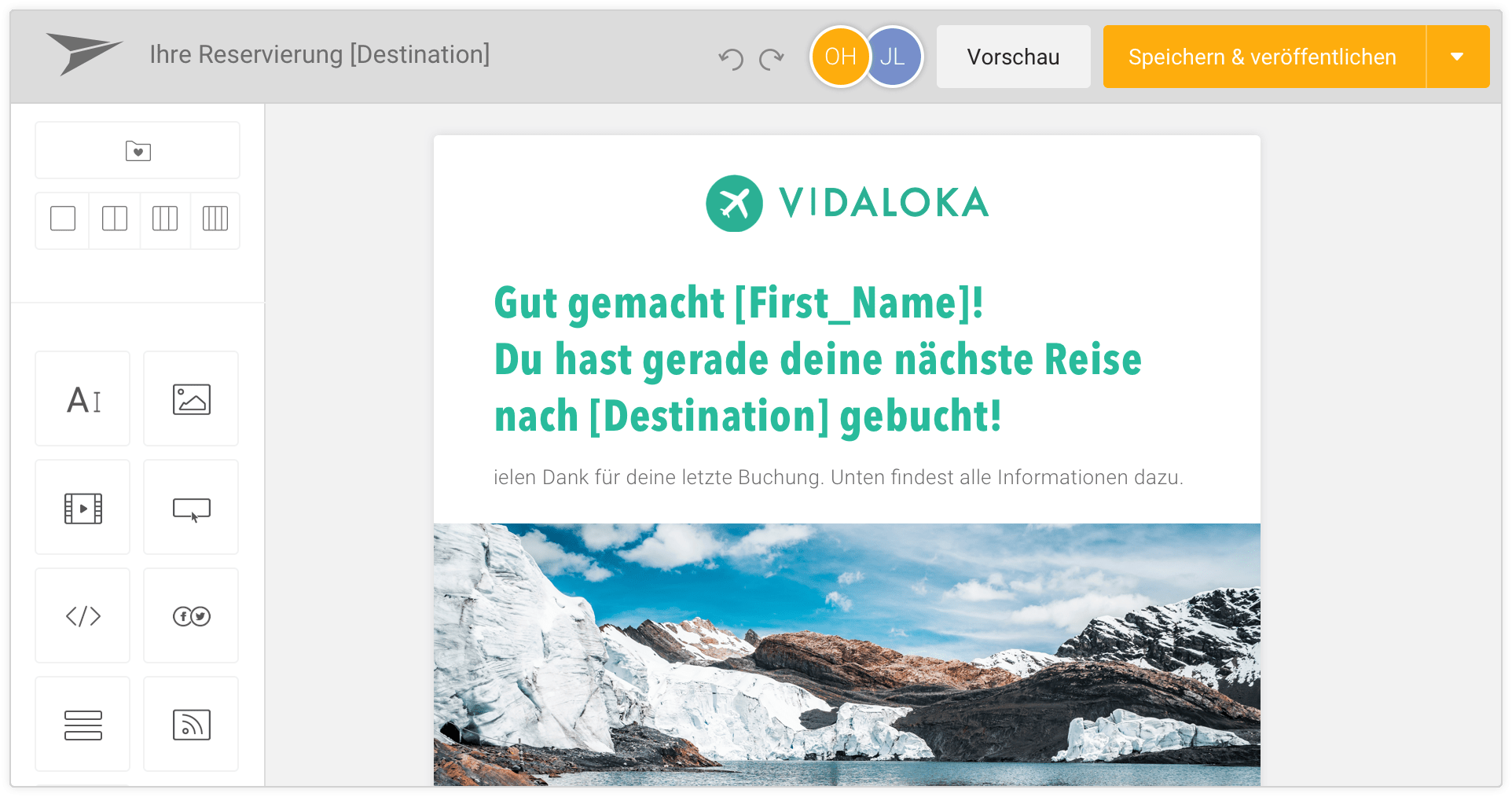Redo the last edit
Viewport: 1512px width, 797px height.
click(x=772, y=58)
